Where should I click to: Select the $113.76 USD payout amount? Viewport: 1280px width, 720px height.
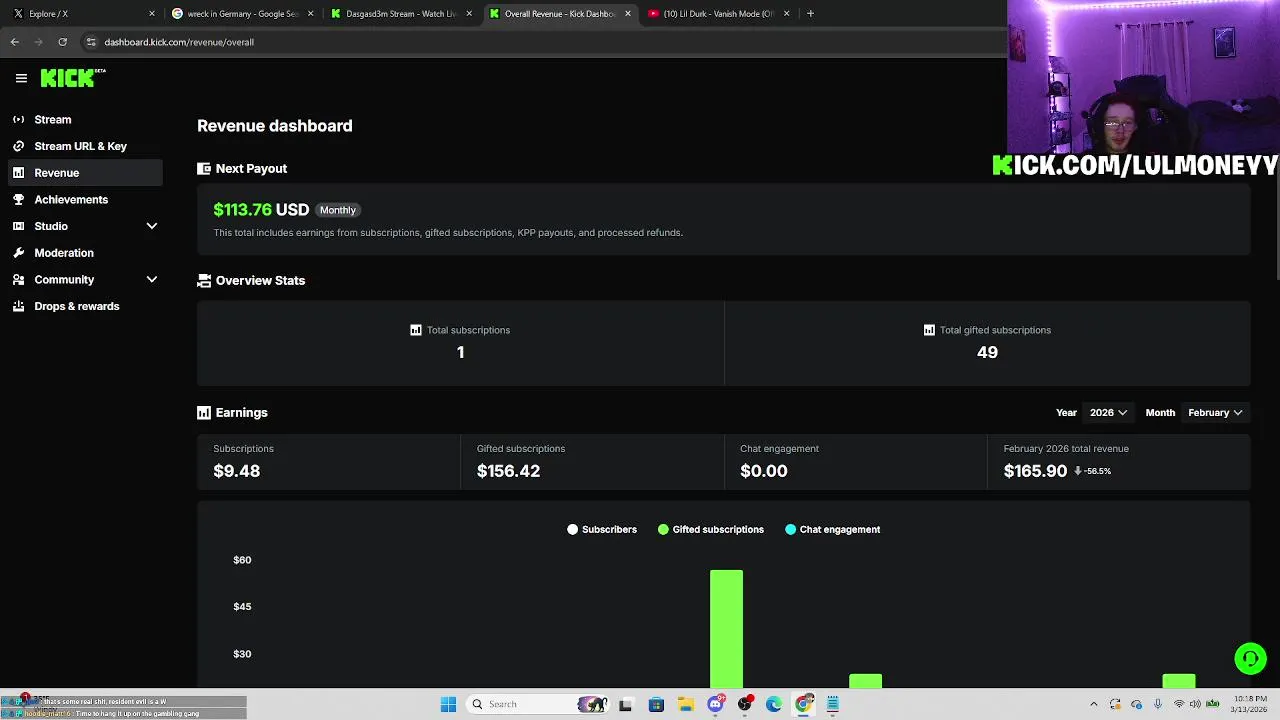(261, 210)
